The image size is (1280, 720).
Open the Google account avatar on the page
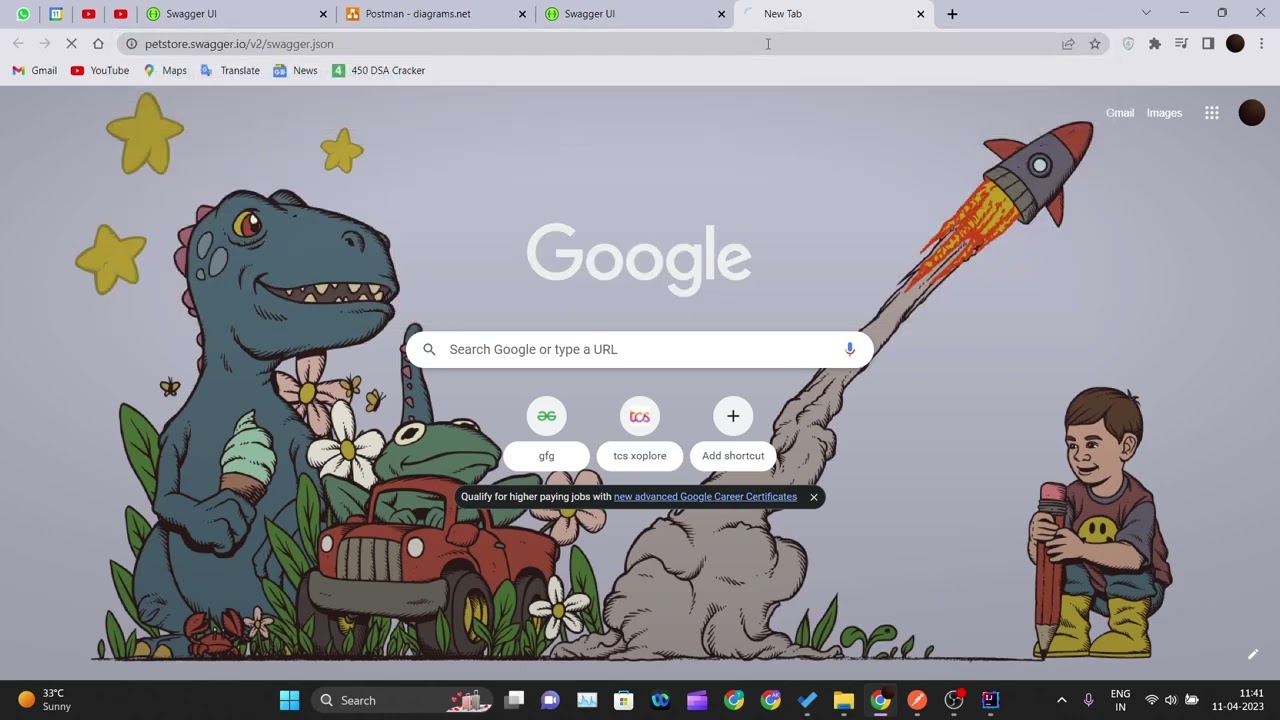pos(1252,113)
